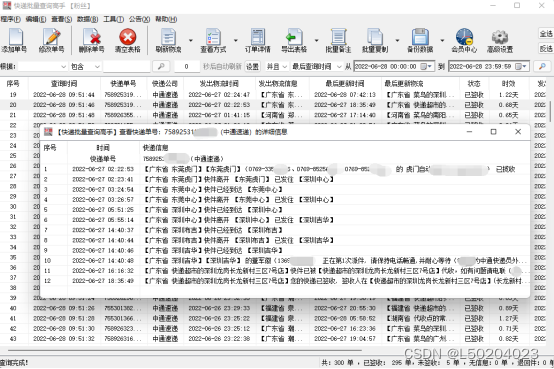The image size is (554, 369).
Task: Click the magnifier button after the end date
Action: click(x=542, y=66)
